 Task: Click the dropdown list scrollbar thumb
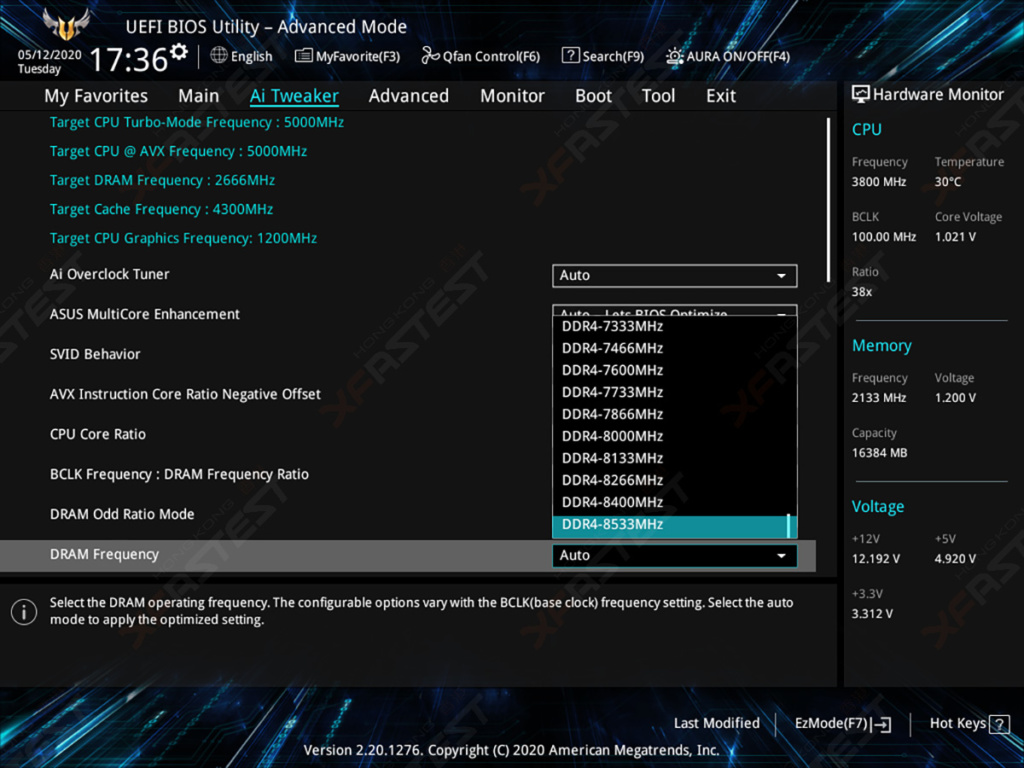click(x=789, y=526)
